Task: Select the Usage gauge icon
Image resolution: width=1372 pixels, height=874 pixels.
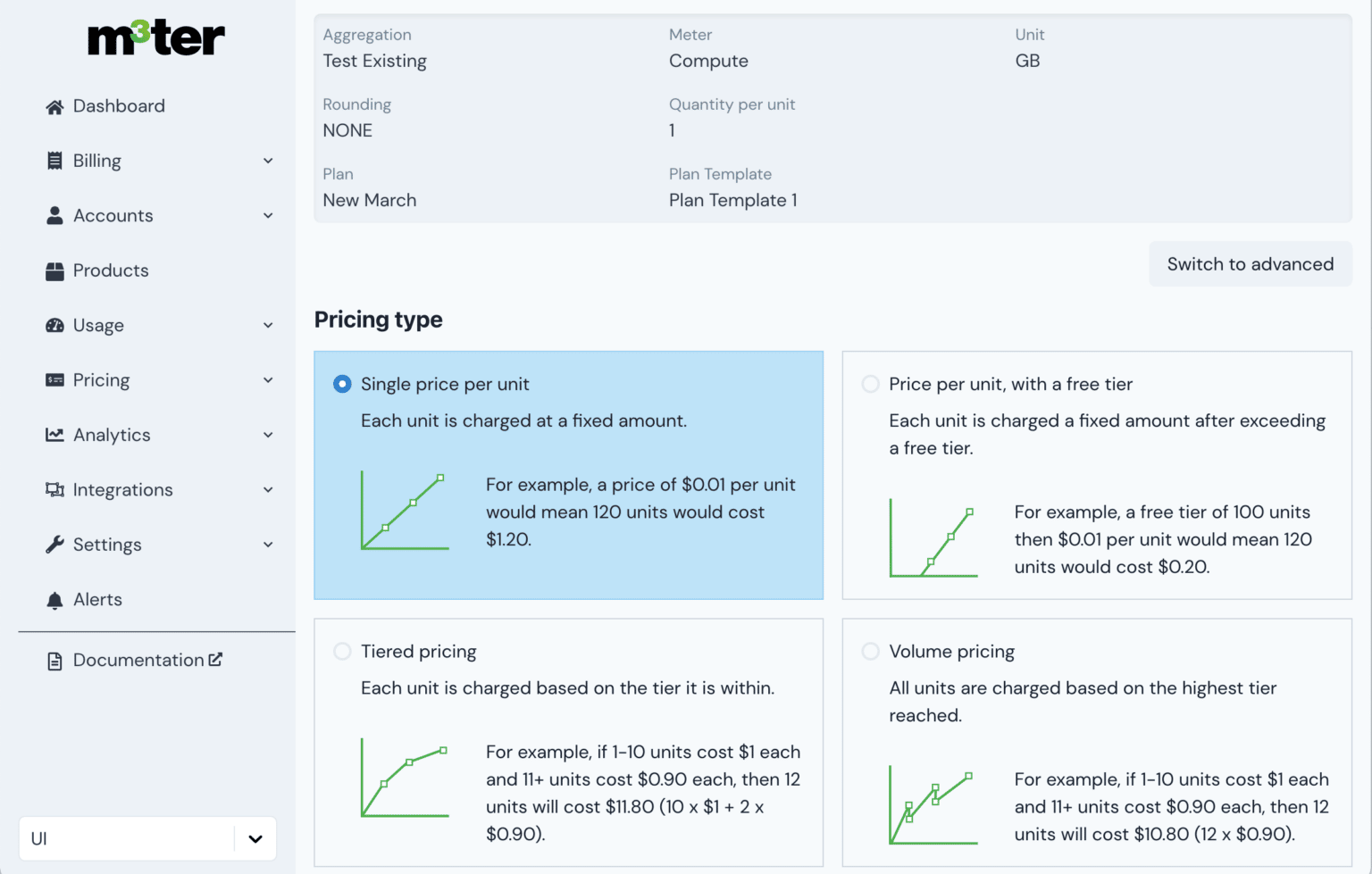Action: coord(55,325)
